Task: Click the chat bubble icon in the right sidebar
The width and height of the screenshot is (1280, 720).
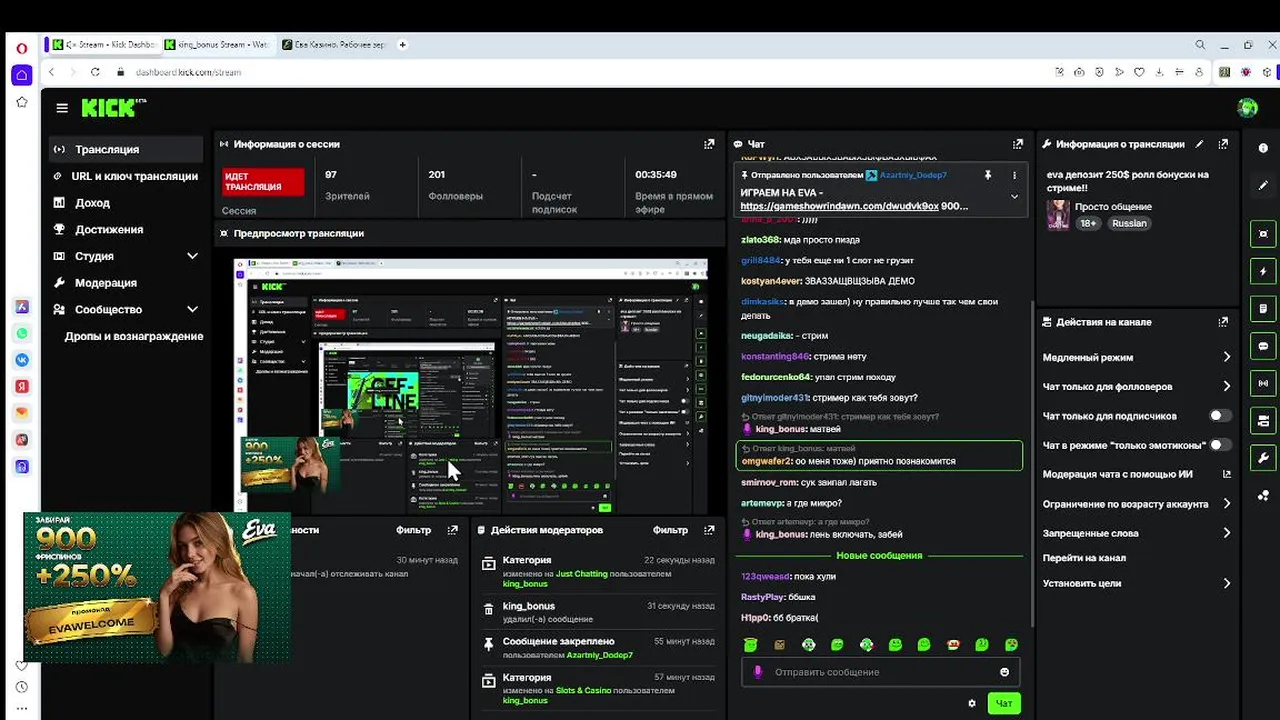Action: (x=1263, y=346)
